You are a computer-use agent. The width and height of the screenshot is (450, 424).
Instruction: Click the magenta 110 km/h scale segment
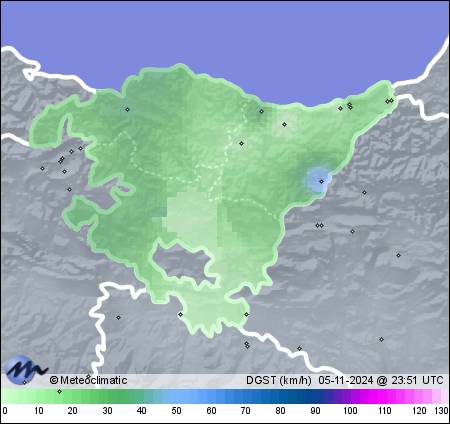pos(384,396)
